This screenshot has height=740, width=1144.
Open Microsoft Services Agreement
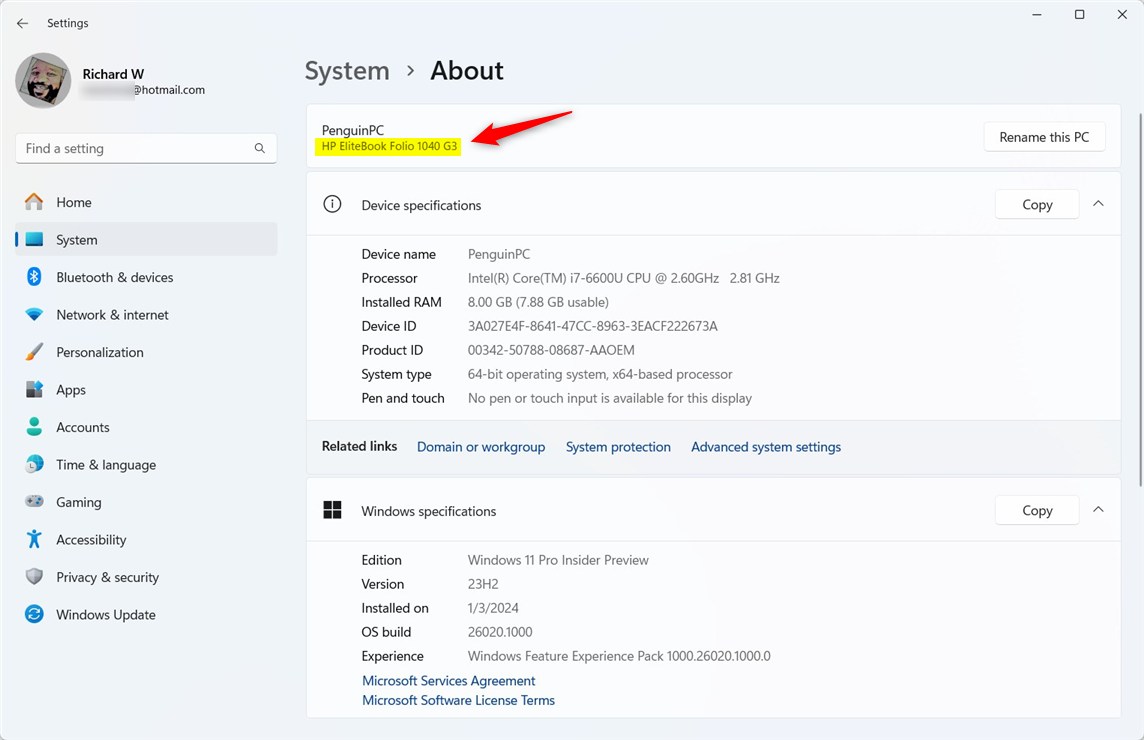point(448,680)
